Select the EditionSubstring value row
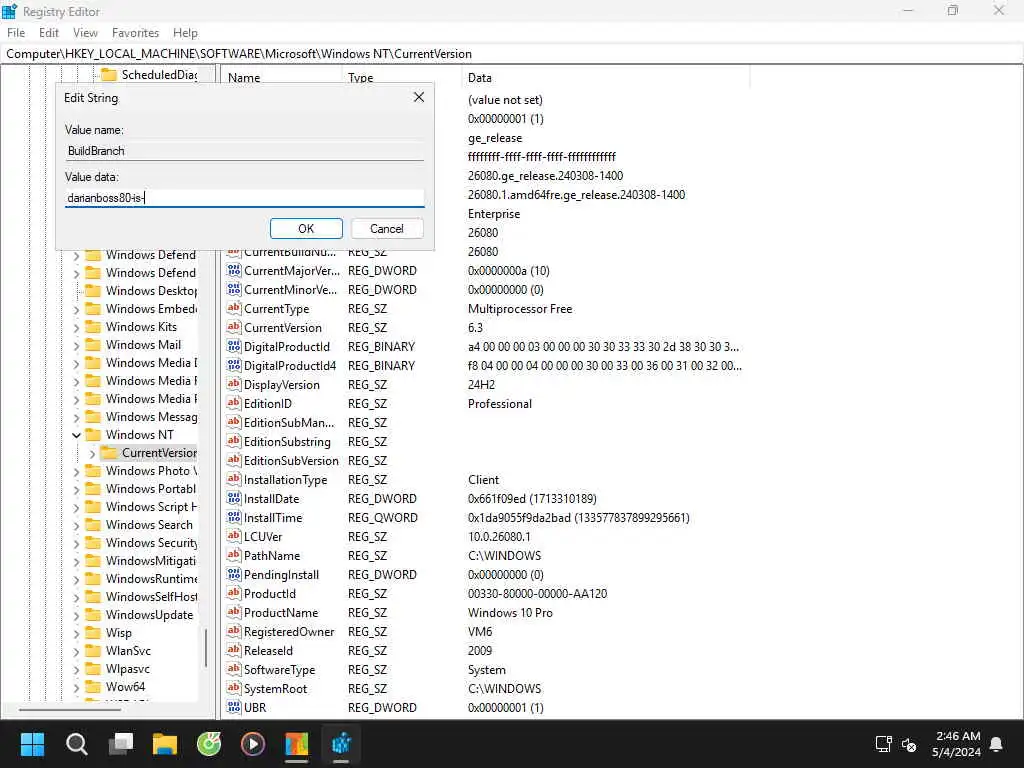The height and width of the screenshot is (768, 1024). [487, 441]
